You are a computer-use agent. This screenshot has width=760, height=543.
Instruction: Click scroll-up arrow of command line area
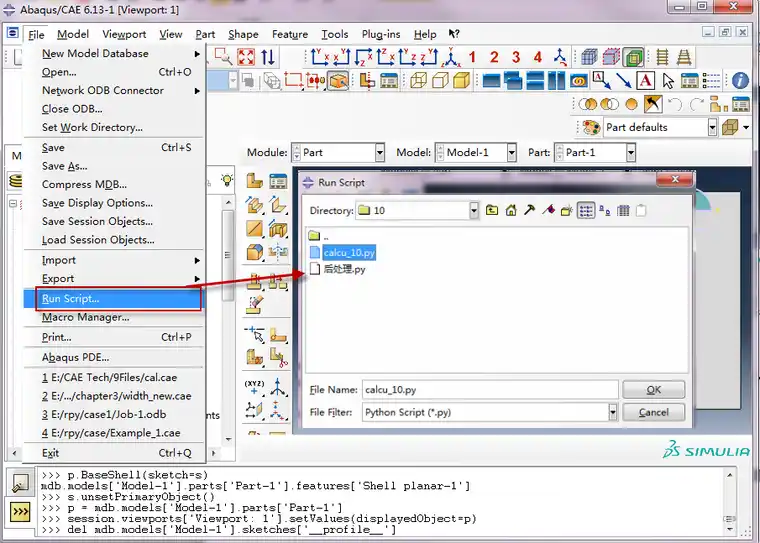pyautogui.click(x=729, y=476)
